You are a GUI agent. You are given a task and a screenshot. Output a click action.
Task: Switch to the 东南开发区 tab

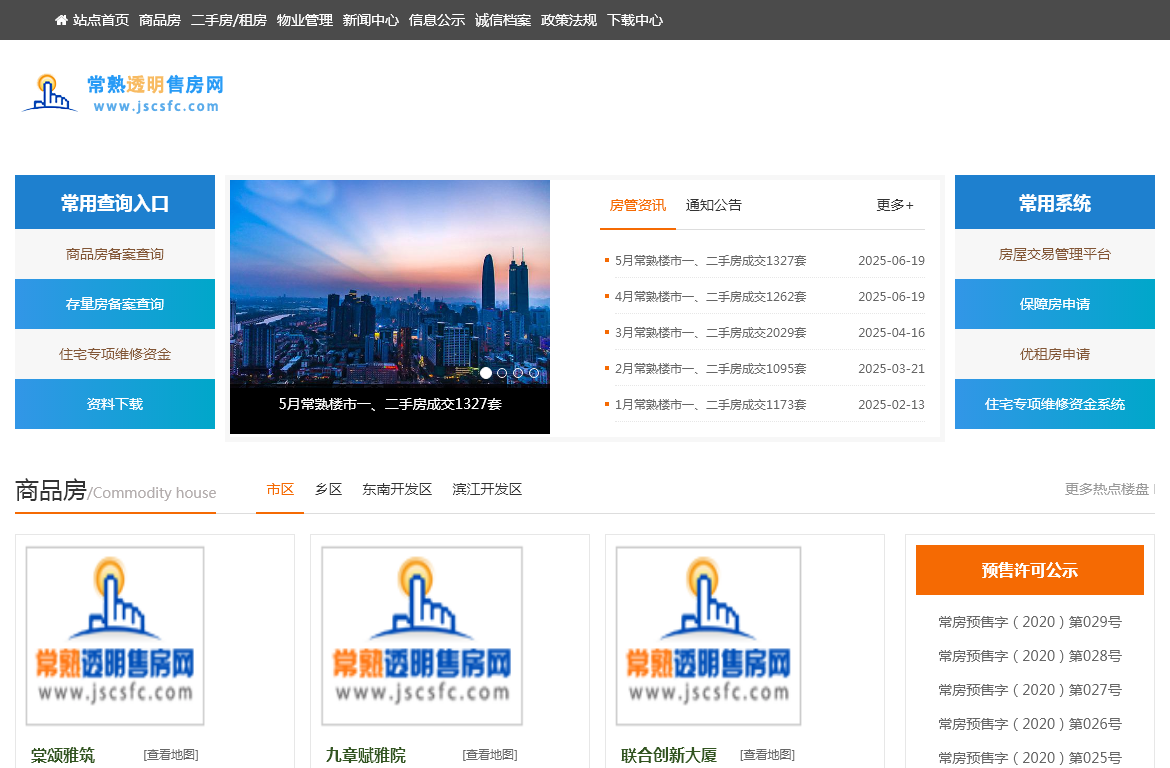coord(397,489)
